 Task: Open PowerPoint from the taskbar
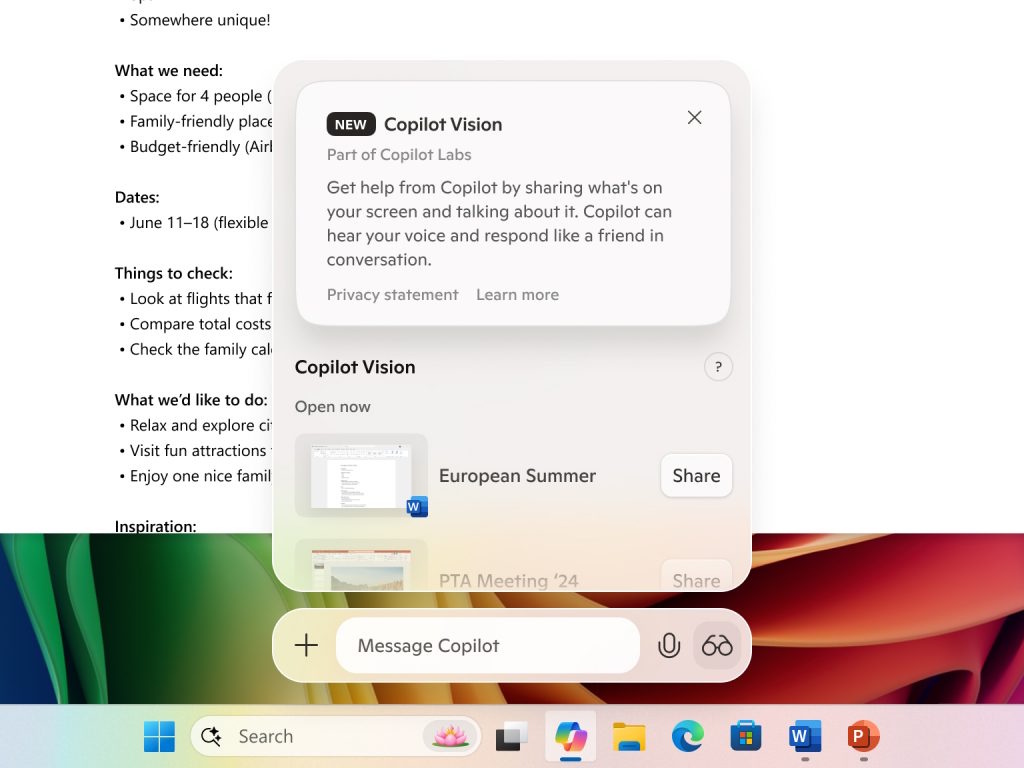[862, 736]
